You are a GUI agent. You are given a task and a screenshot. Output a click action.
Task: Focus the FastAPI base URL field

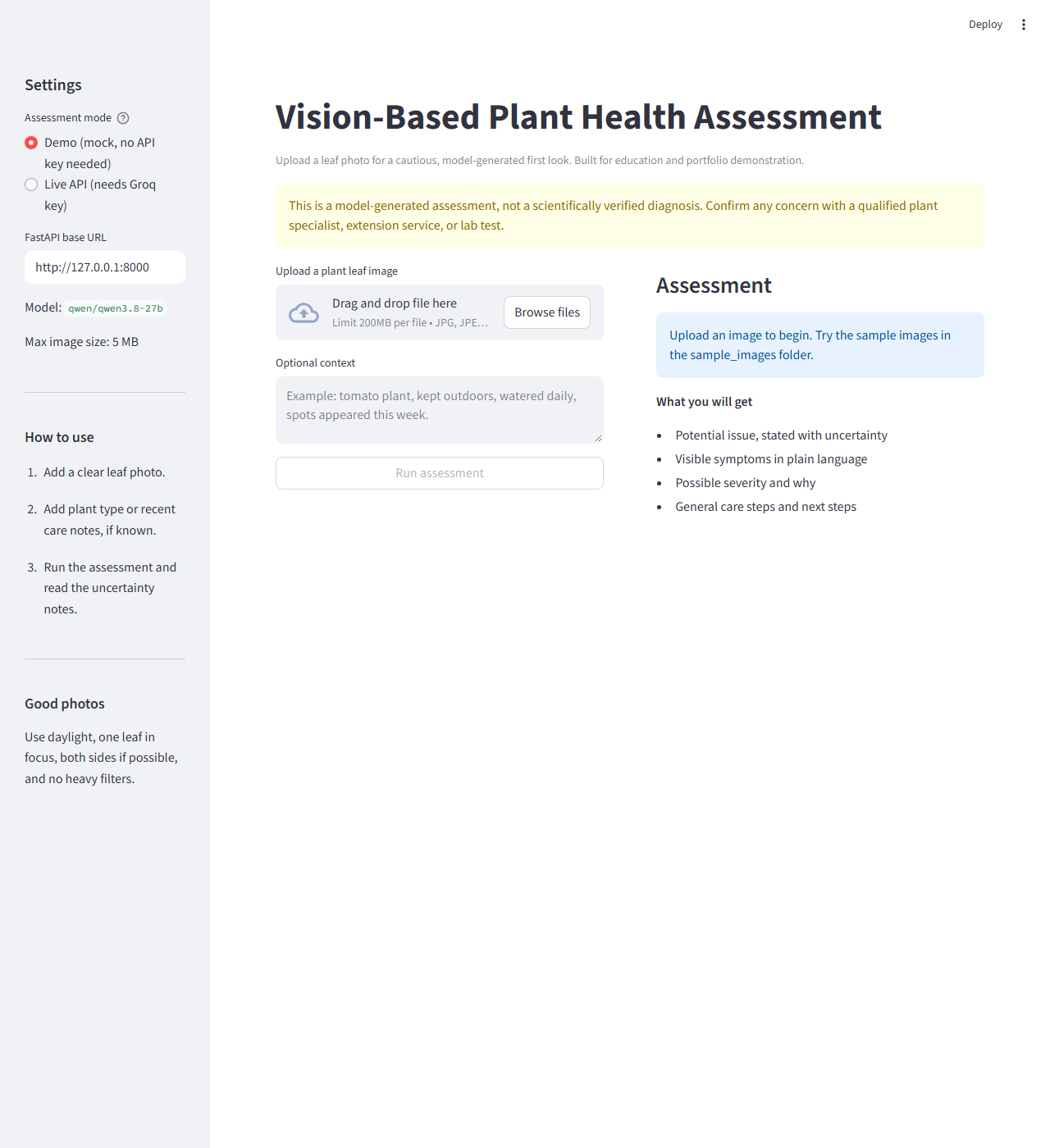tap(105, 267)
